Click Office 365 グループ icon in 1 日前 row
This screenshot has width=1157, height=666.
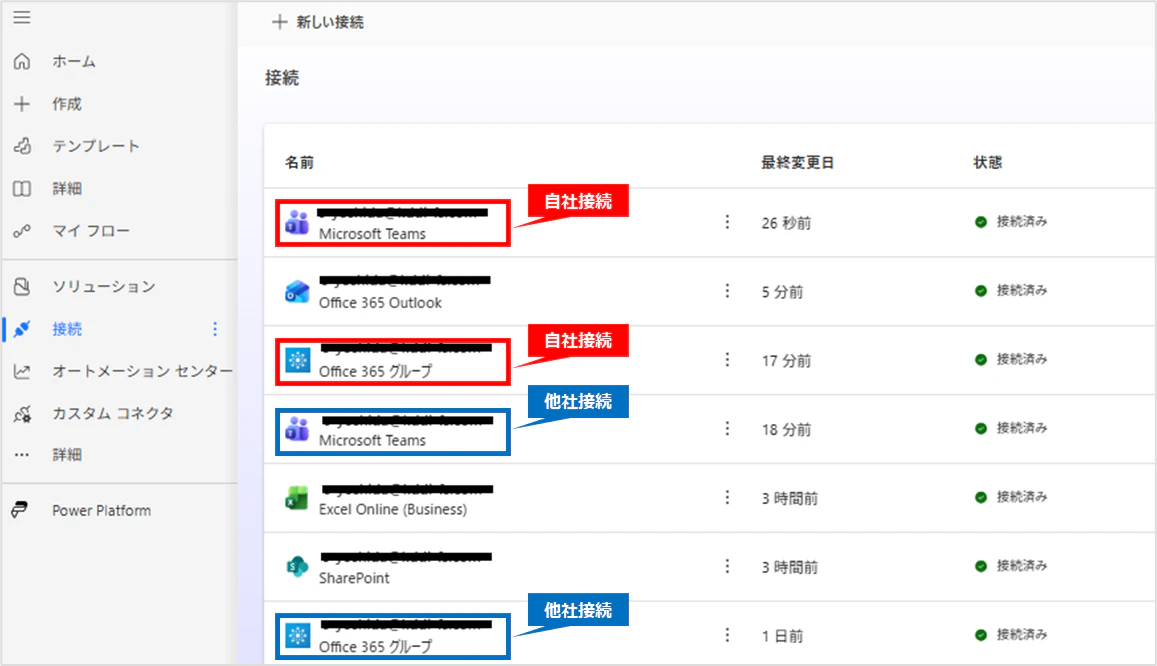tap(298, 635)
